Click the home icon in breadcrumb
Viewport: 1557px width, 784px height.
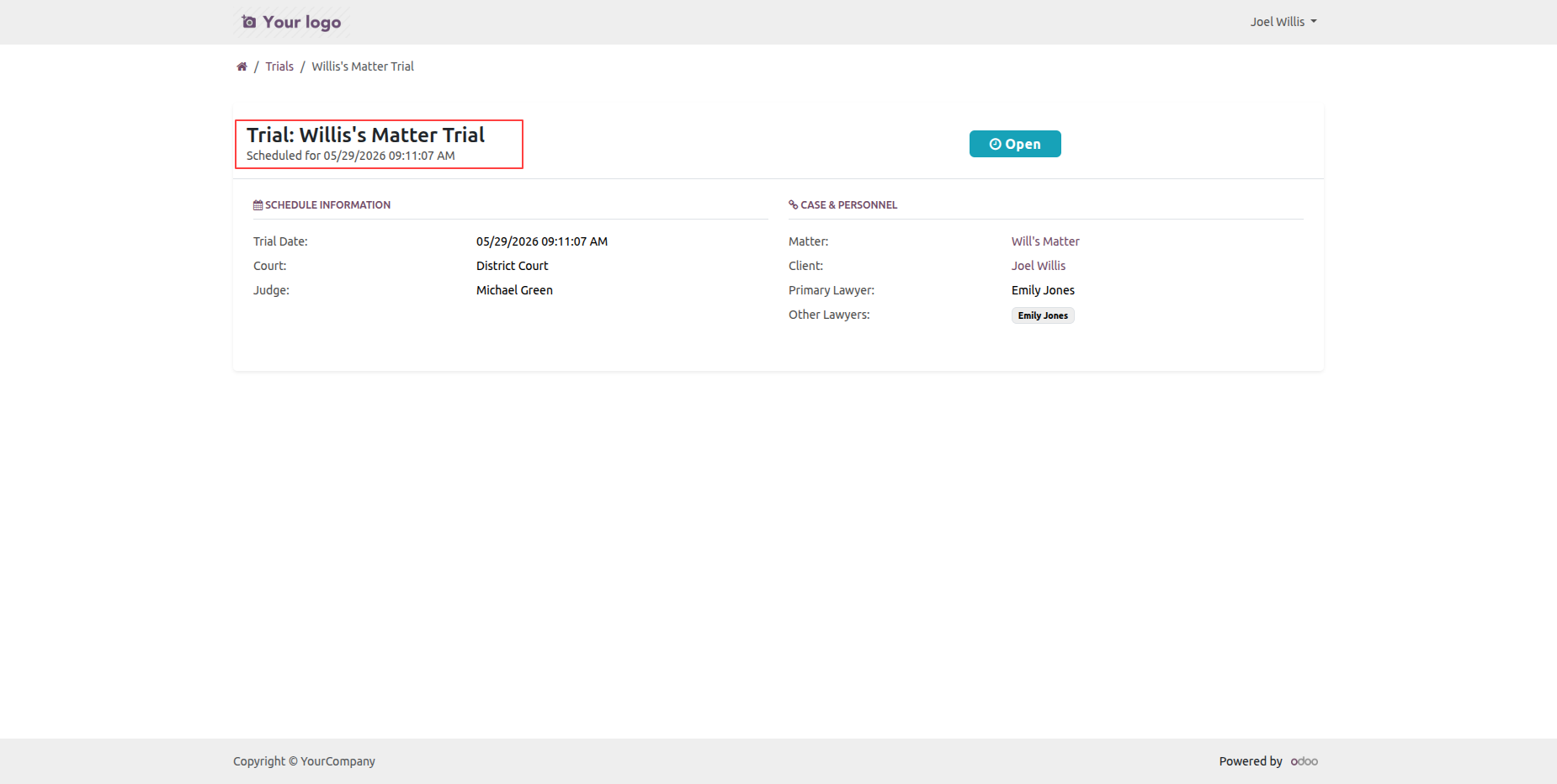(x=242, y=66)
